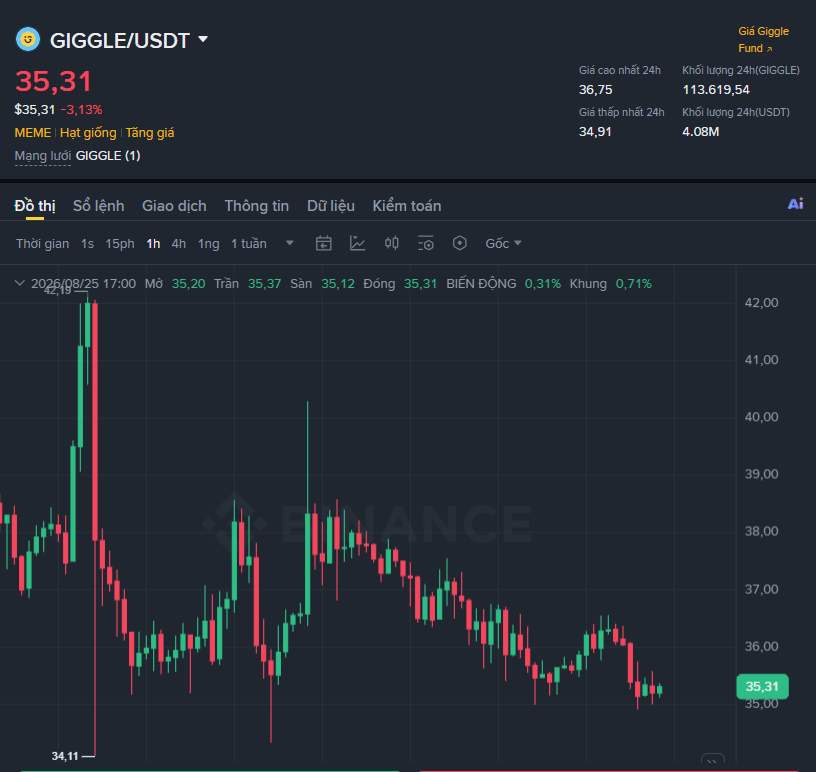Click the 35,31 current price tag on axis
The image size is (816, 772).
tap(762, 687)
